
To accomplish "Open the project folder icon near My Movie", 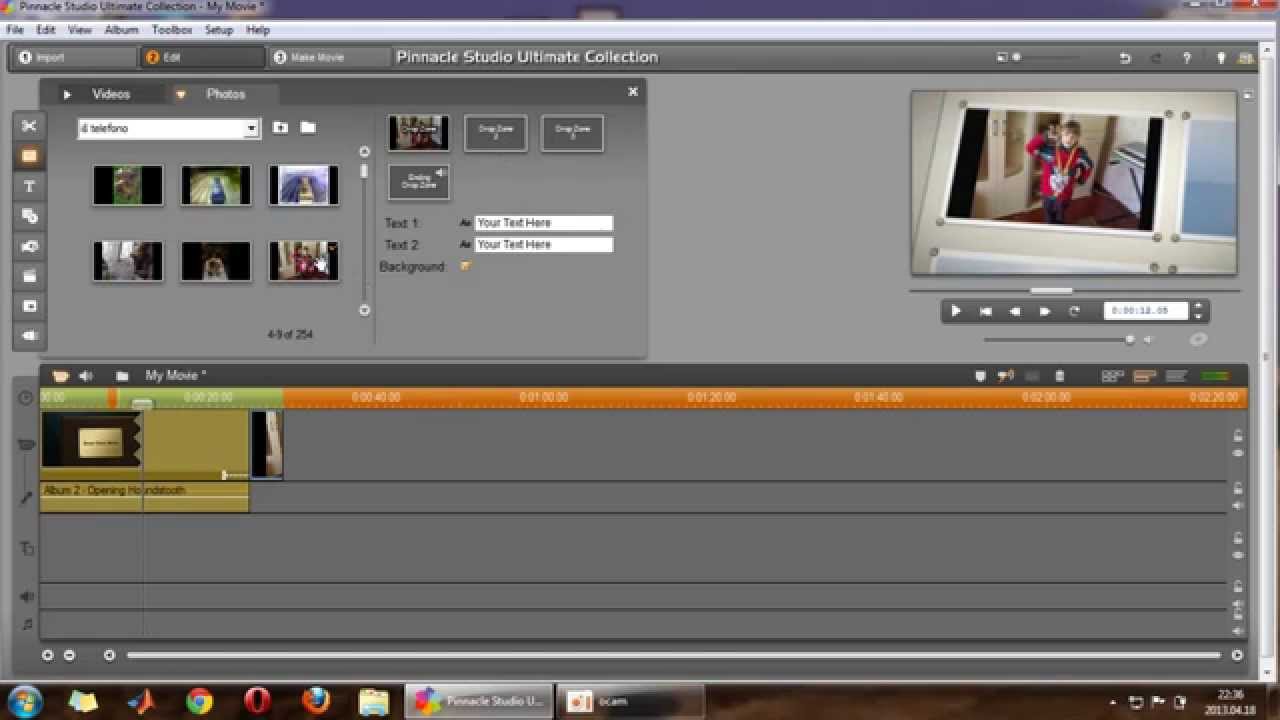I will 122,376.
